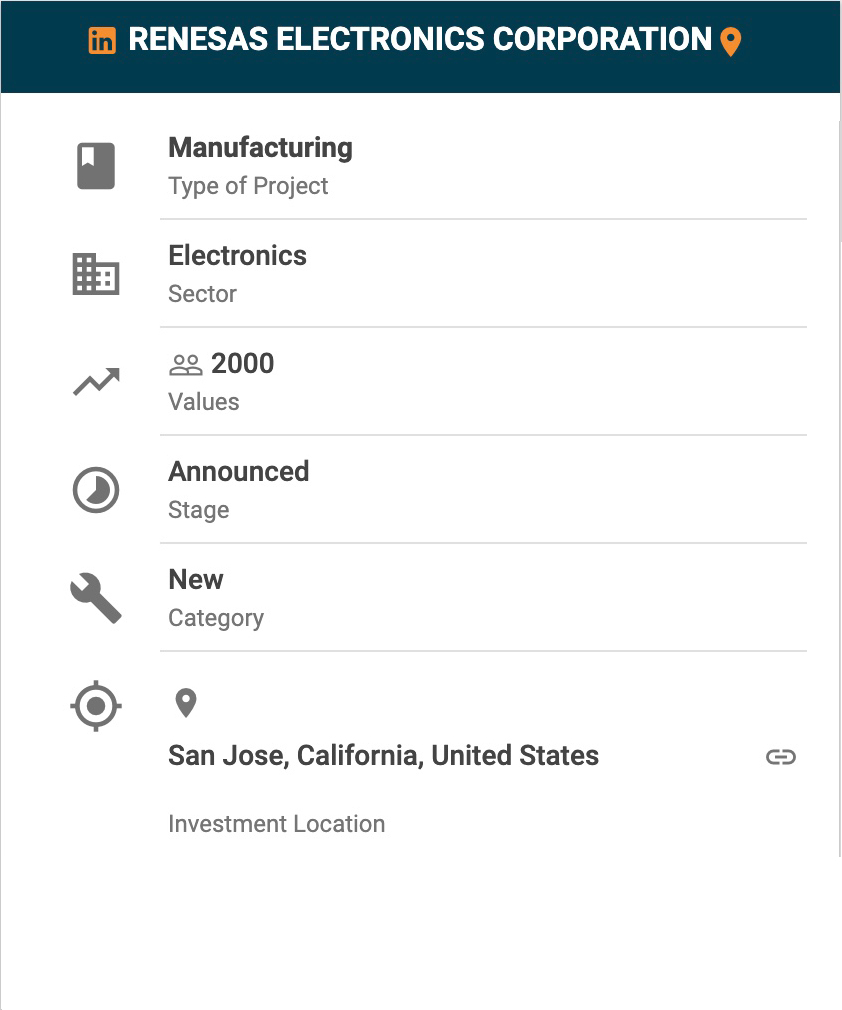
Task: Click the people icon next to 2000
Action: (x=186, y=365)
